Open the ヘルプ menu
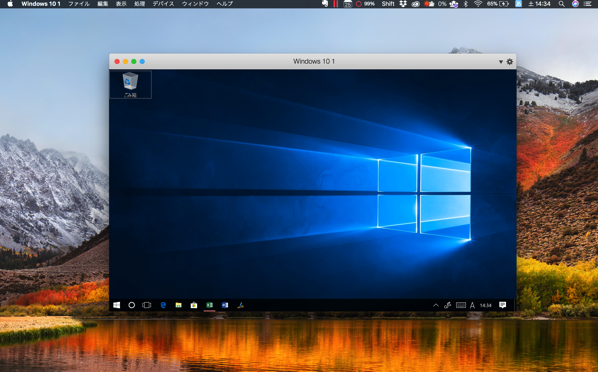 tap(224, 4)
